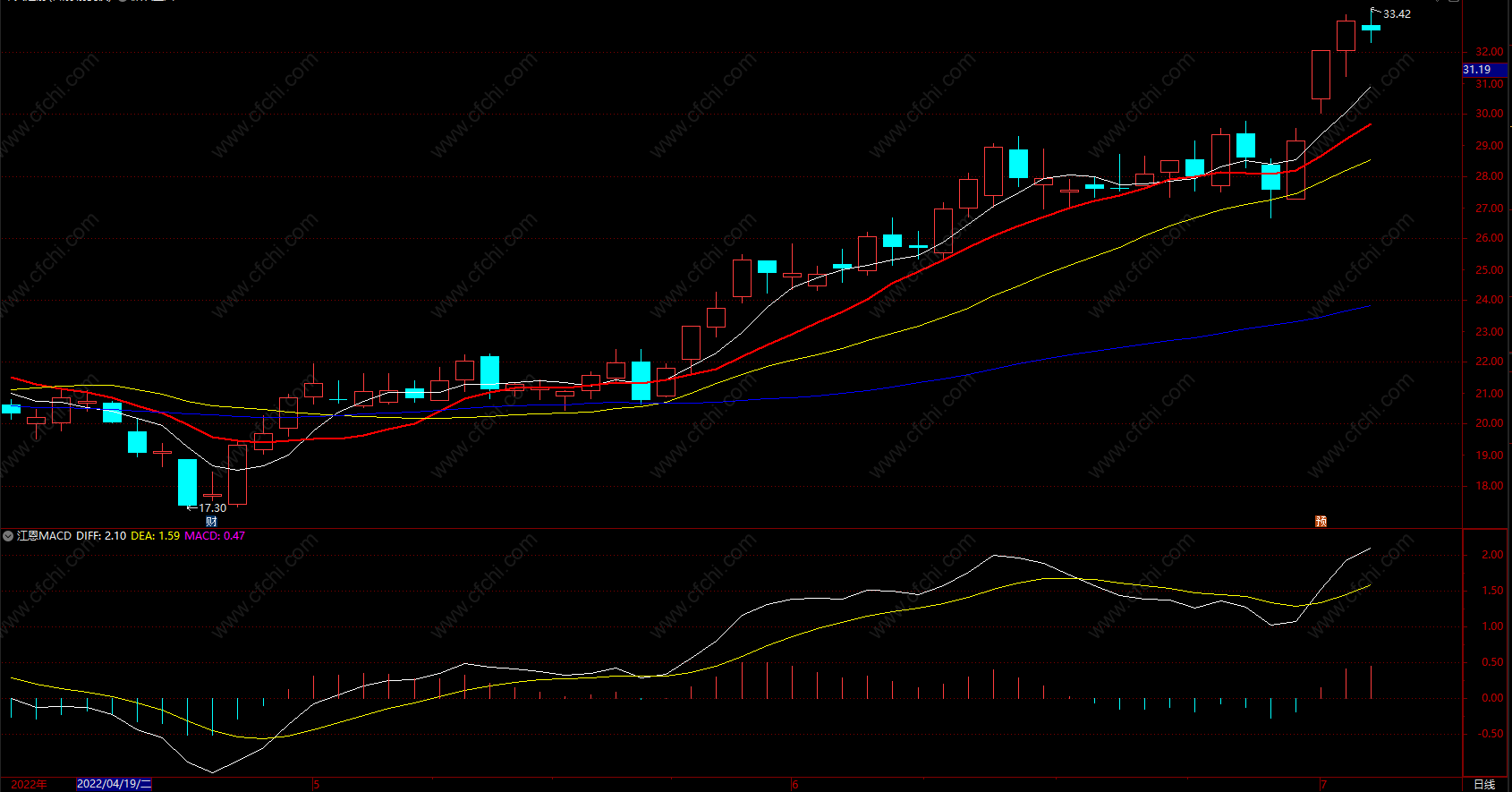Click the 33.42 high price label
Image resolution: width=1512 pixels, height=792 pixels.
pyautogui.click(x=1397, y=14)
